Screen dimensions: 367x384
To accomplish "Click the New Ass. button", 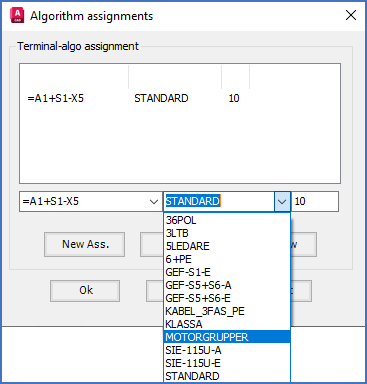I will [85, 244].
